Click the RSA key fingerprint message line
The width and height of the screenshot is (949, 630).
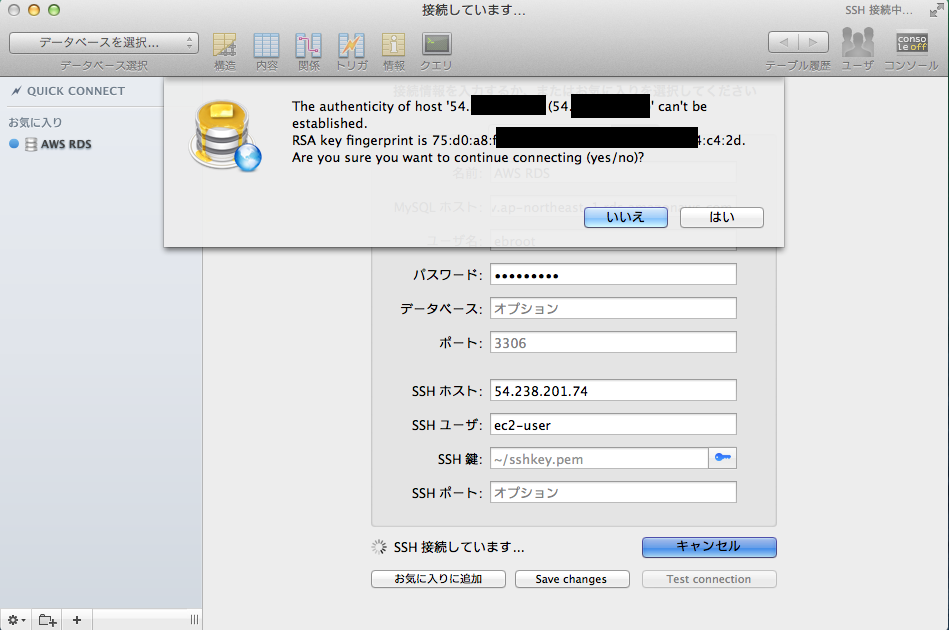click(x=519, y=140)
